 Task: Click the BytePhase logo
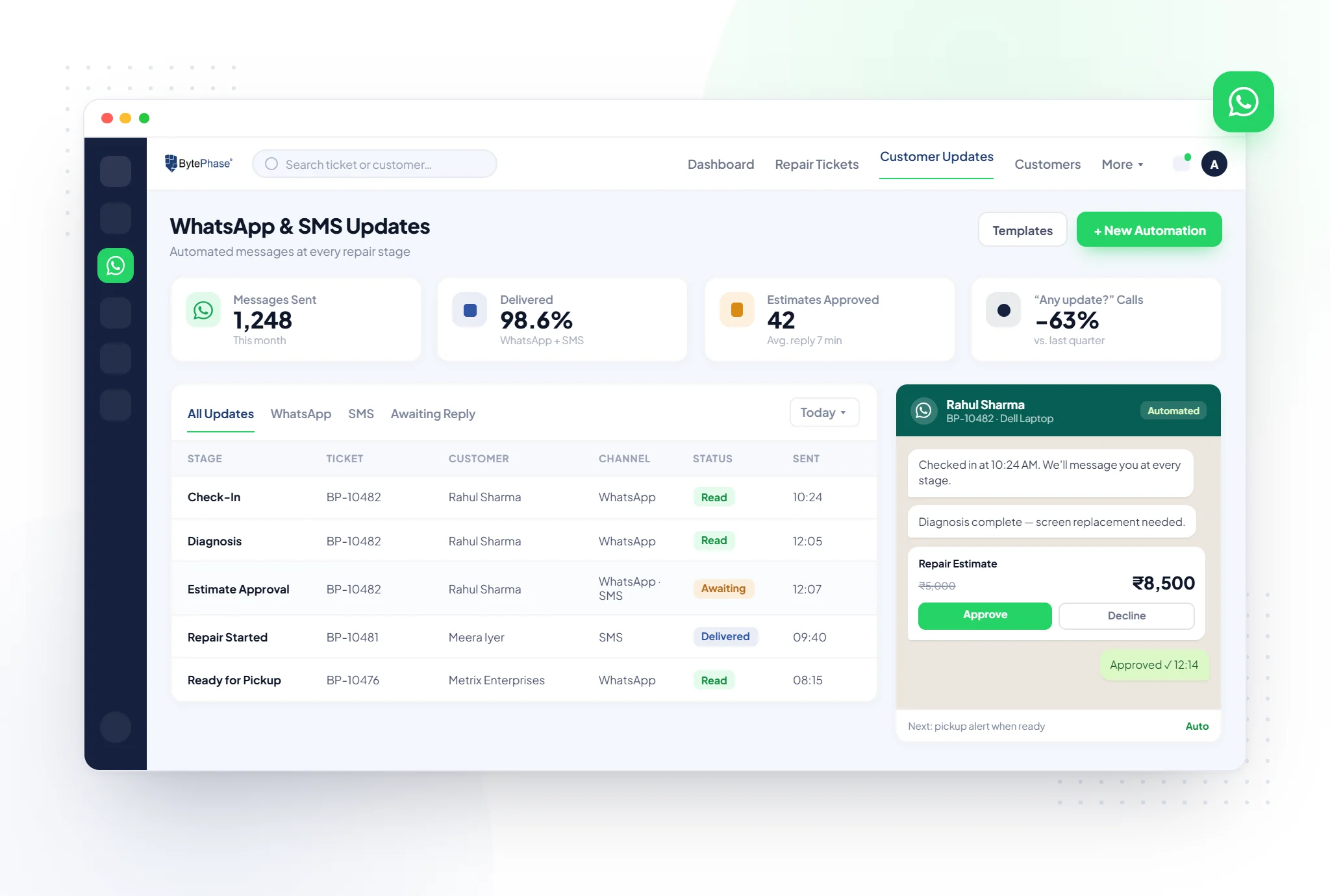click(x=199, y=164)
